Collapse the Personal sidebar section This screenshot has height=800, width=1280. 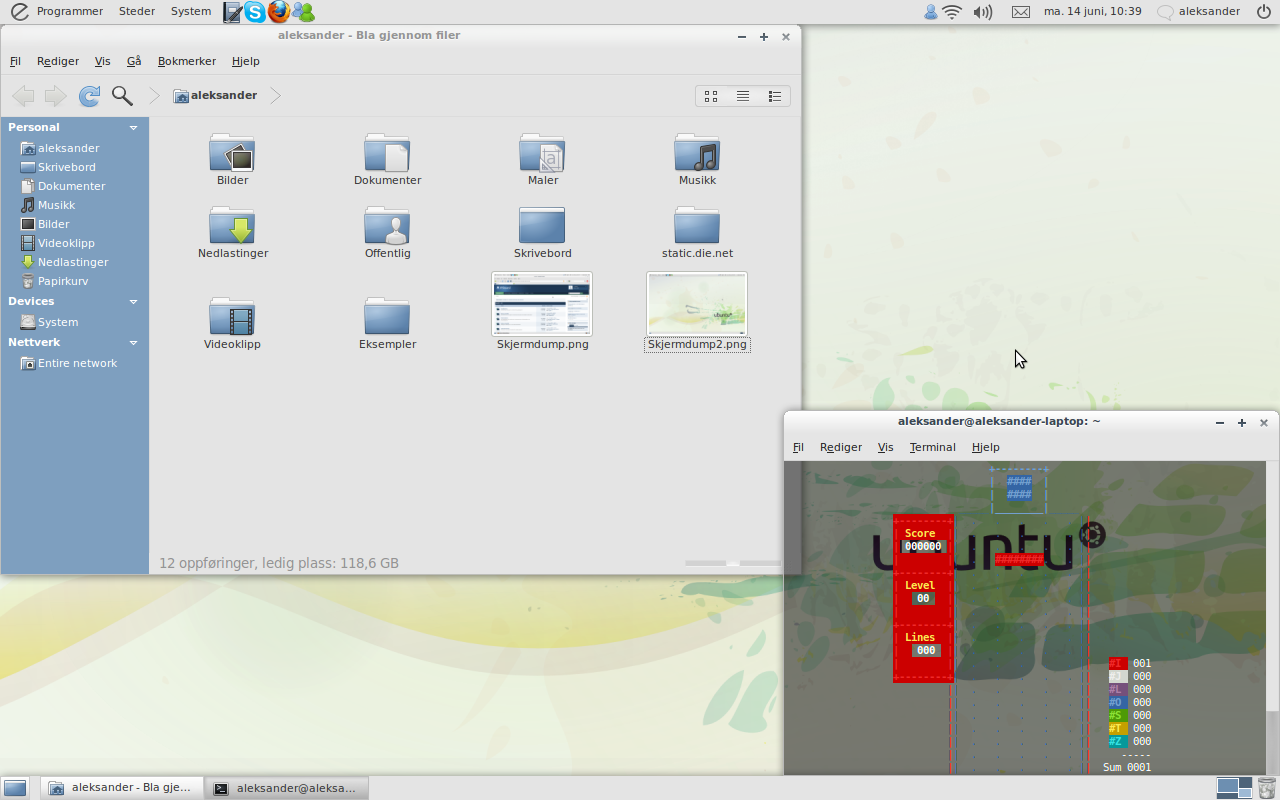pos(133,128)
